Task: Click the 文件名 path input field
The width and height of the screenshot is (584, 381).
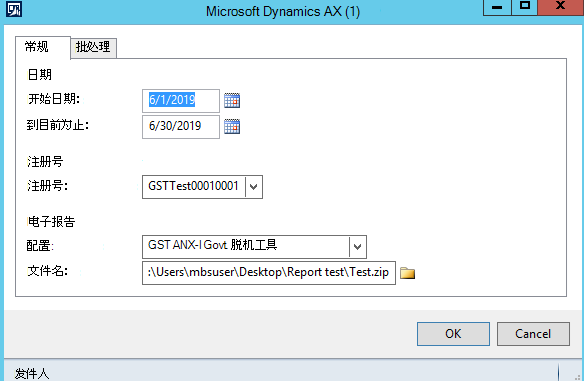Action: click(269, 273)
